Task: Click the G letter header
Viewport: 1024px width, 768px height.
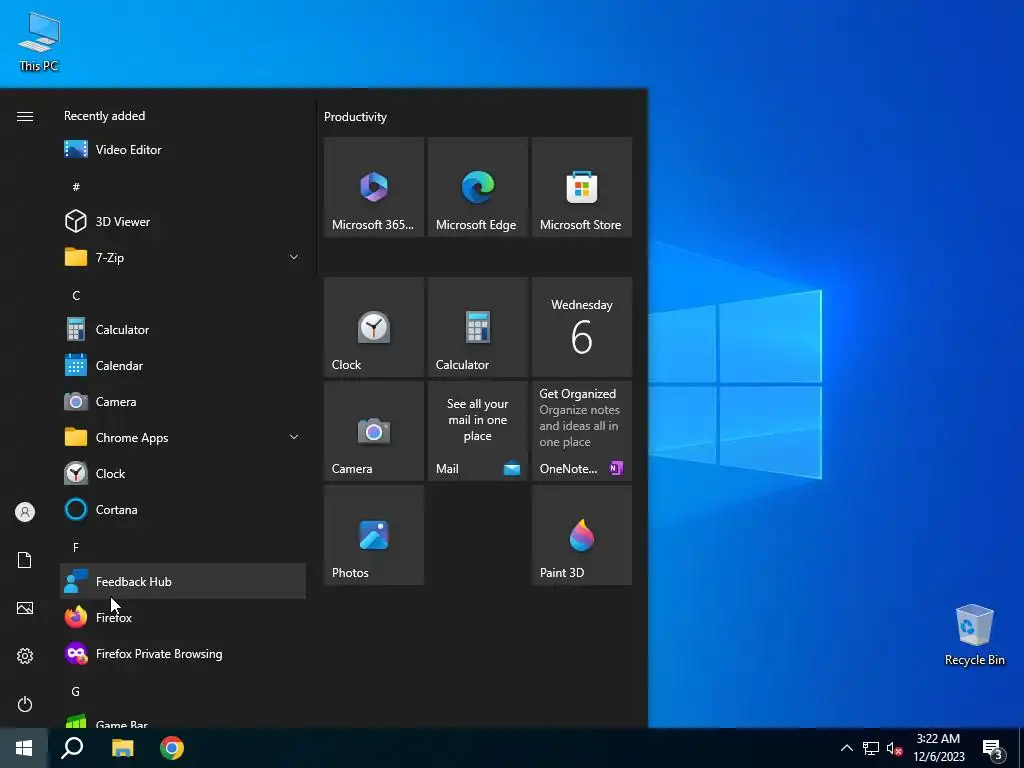Action: point(76,692)
